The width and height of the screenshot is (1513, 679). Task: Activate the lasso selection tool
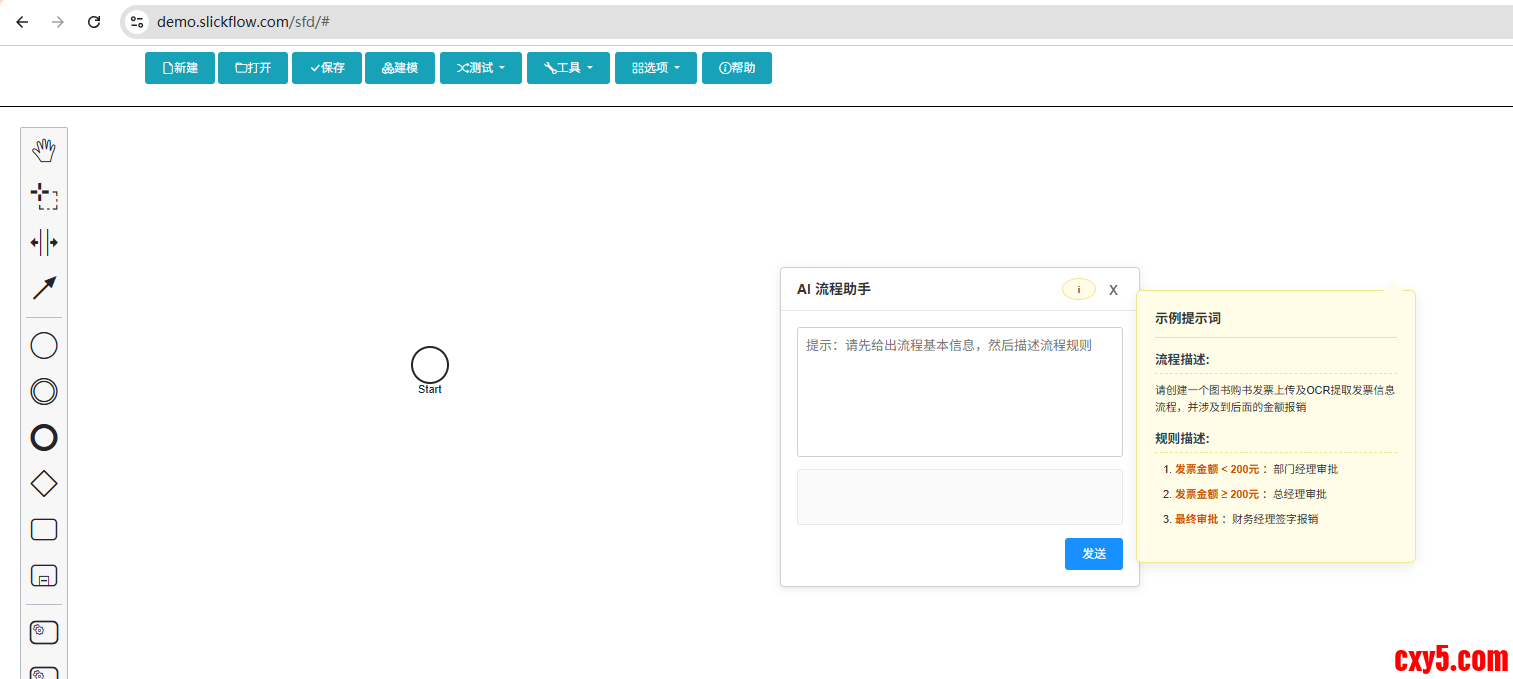pyautogui.click(x=44, y=196)
